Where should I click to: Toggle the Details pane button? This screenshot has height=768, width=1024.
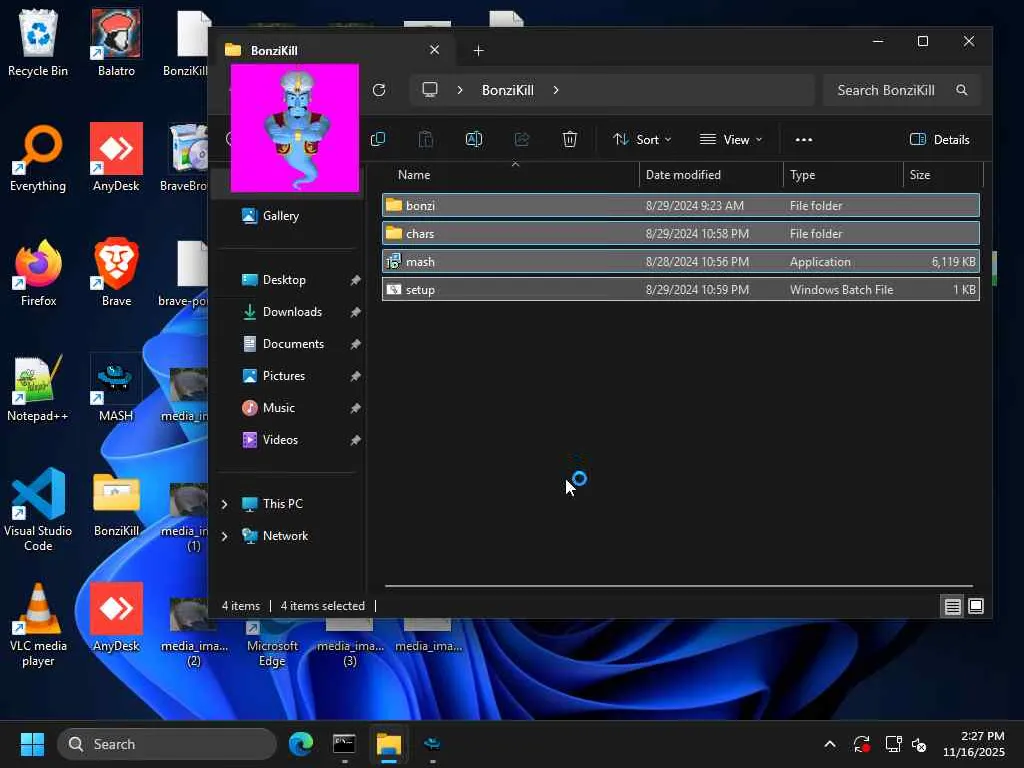[x=940, y=139]
